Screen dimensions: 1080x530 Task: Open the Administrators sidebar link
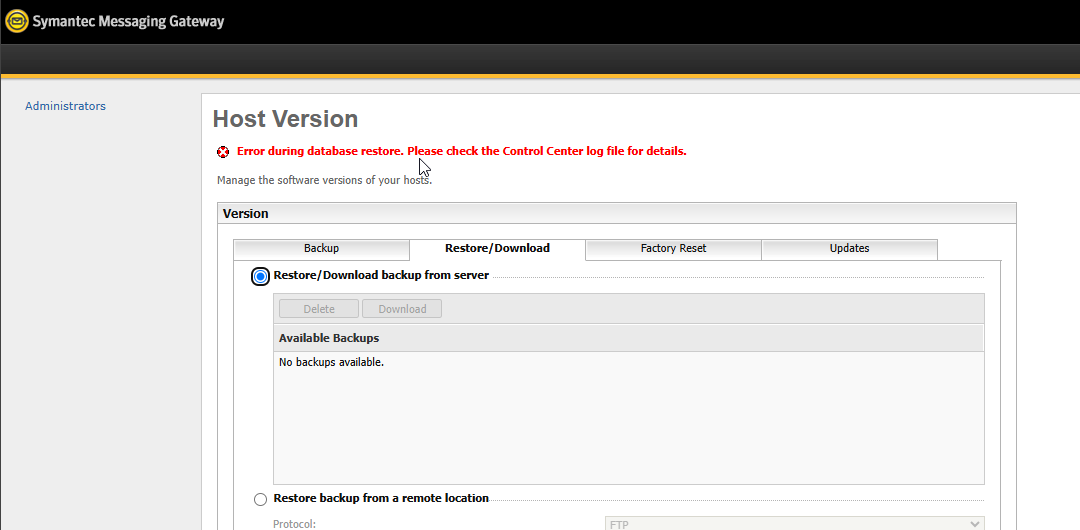point(65,106)
